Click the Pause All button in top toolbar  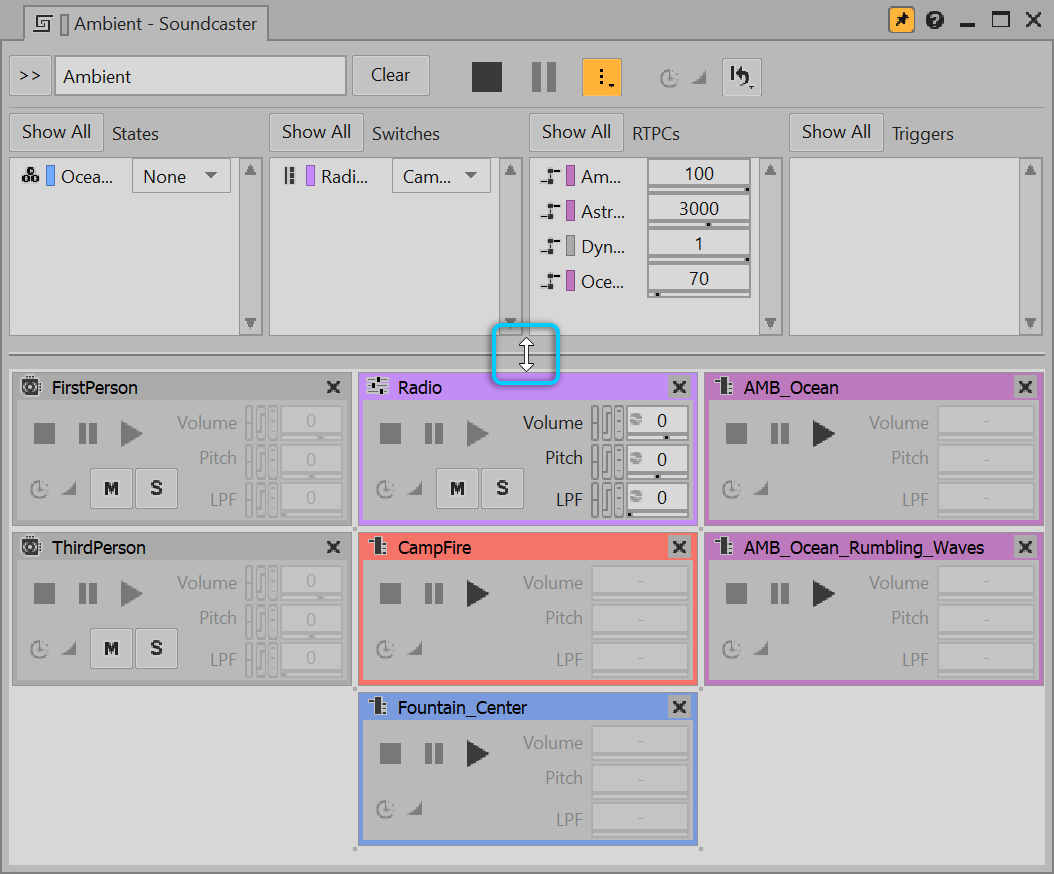click(543, 77)
